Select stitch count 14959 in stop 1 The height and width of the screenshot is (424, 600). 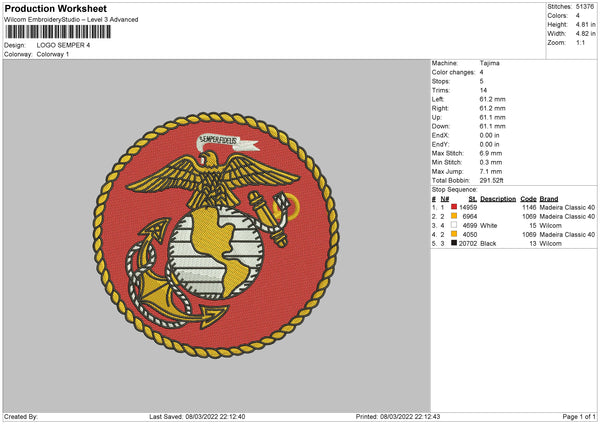[x=468, y=207]
